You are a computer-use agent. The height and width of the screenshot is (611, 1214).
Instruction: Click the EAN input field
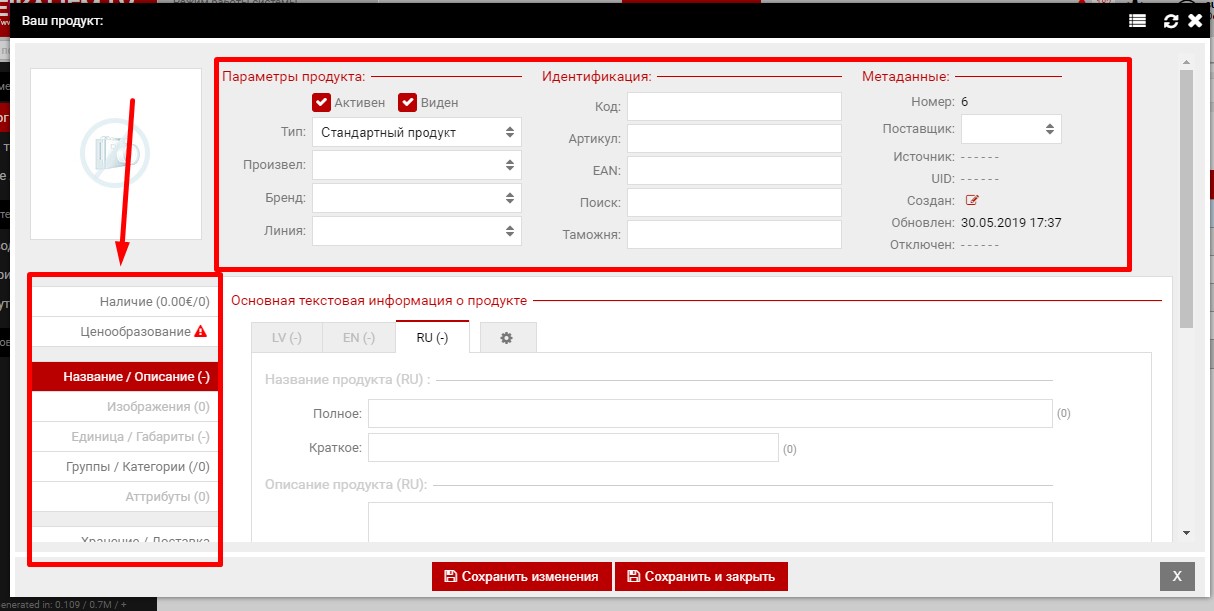point(734,171)
